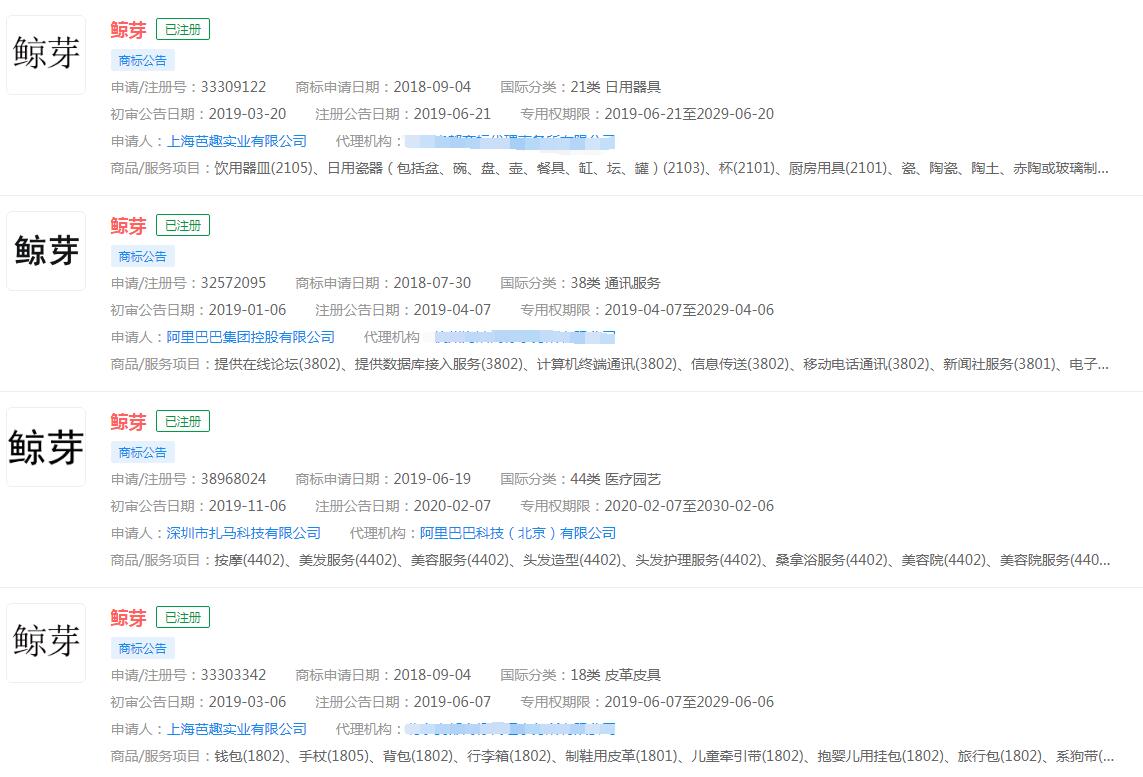Click services list starting with 按摩(4402)
Image resolution: width=1143 pixels, height=777 pixels.
tap(662, 561)
